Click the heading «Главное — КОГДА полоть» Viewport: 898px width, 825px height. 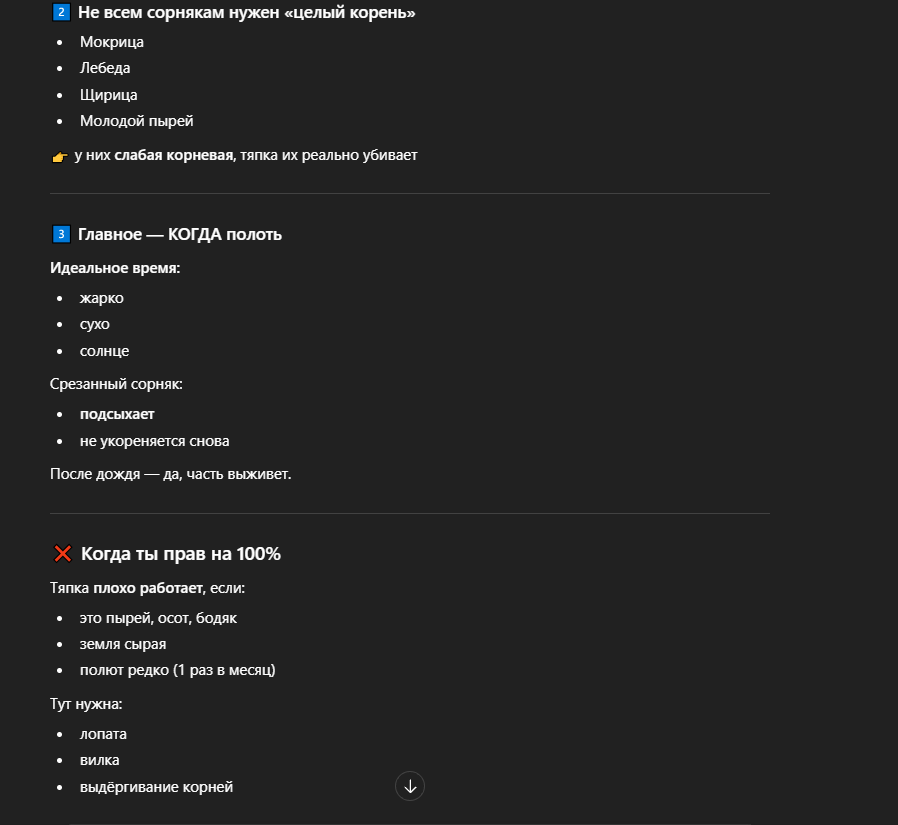click(180, 234)
